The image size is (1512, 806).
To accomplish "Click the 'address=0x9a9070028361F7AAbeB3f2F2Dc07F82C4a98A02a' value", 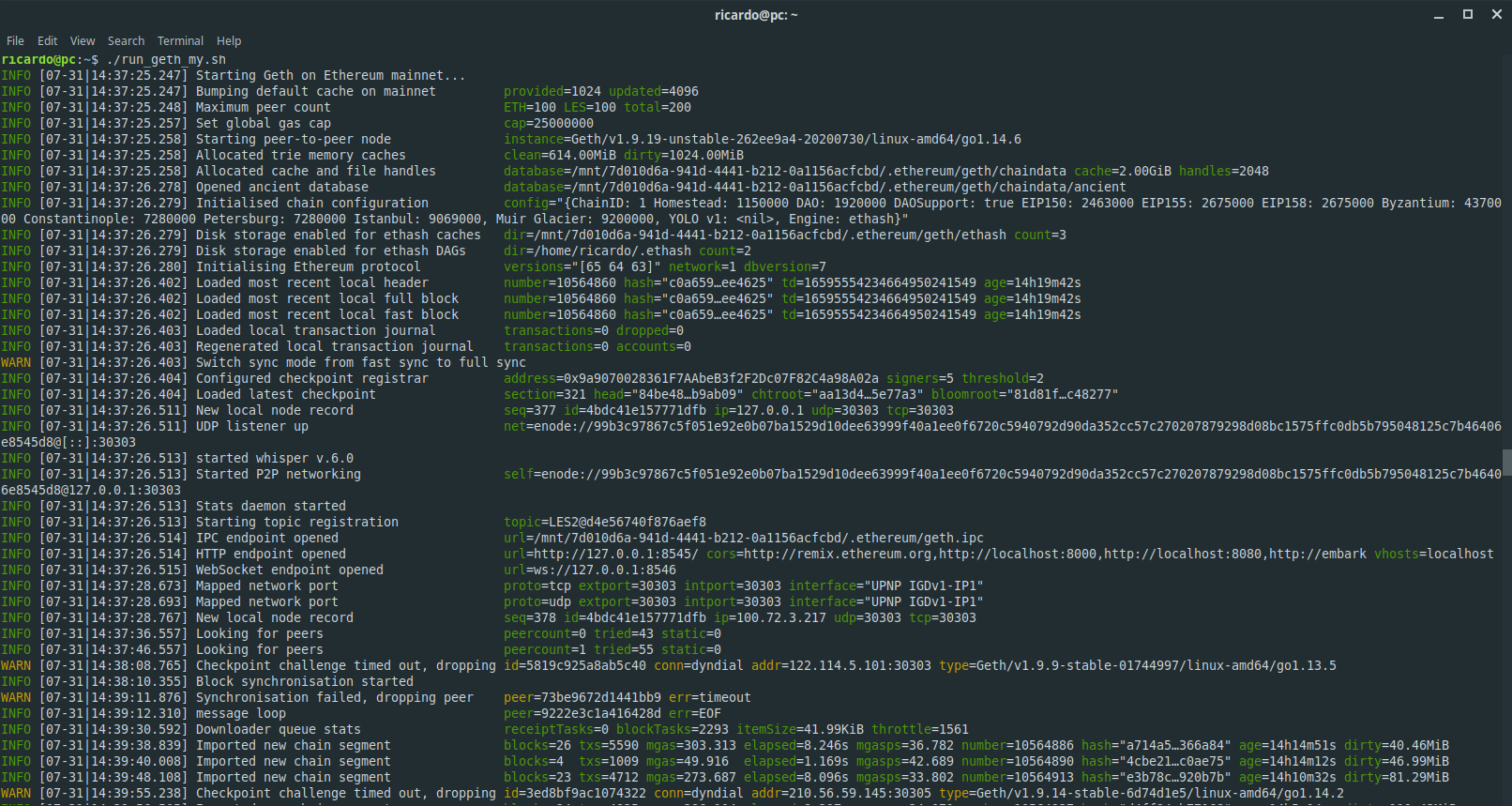I will [691, 378].
